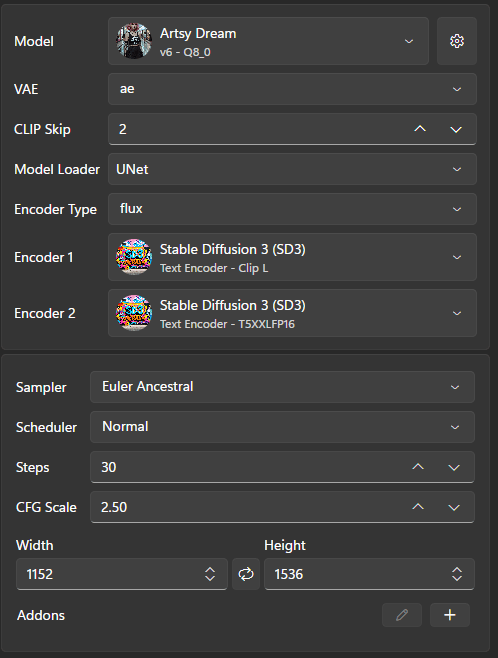Select the Euler Ancestral sampler dropdown
Viewport: 498px width, 658px height.
(282, 387)
